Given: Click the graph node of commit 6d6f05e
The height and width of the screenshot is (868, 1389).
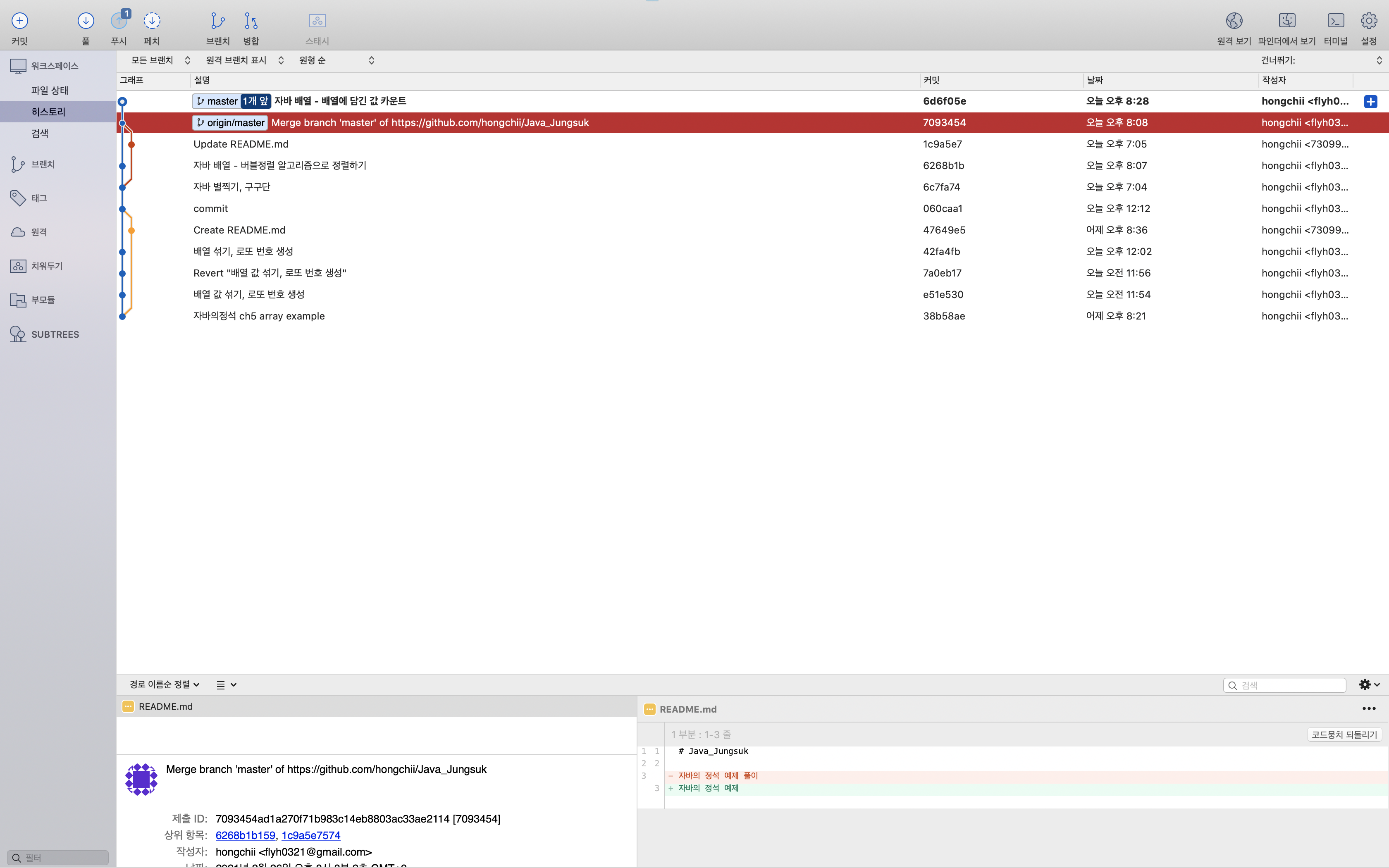Looking at the screenshot, I should 122,102.
